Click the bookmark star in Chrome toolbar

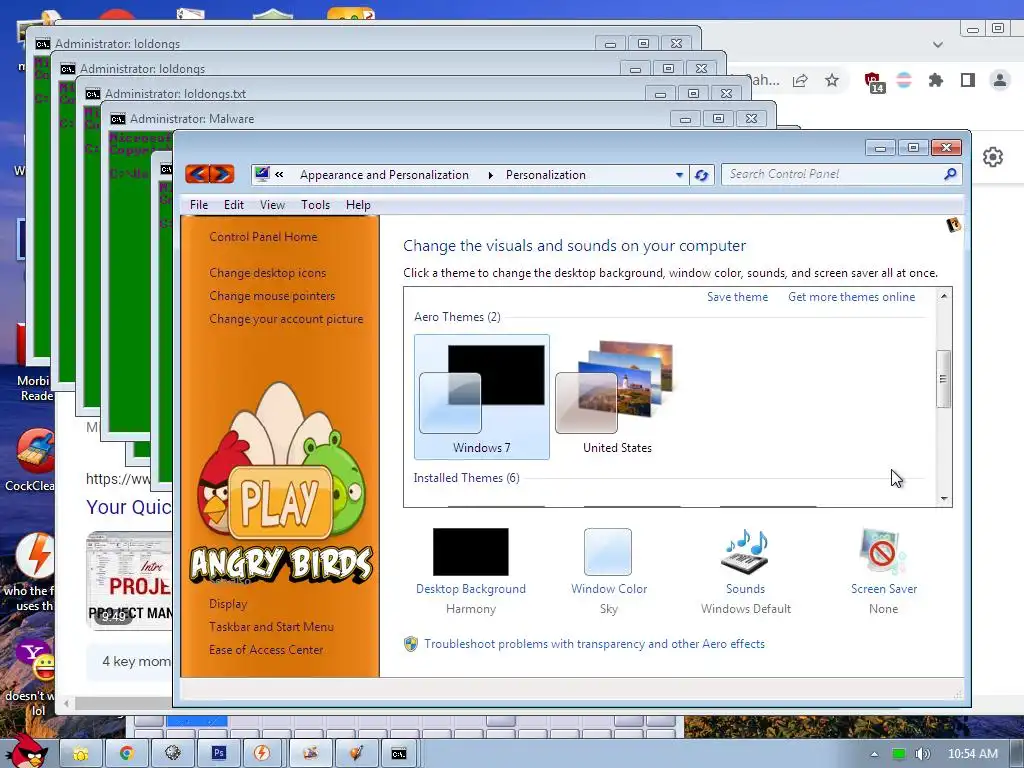click(x=831, y=80)
